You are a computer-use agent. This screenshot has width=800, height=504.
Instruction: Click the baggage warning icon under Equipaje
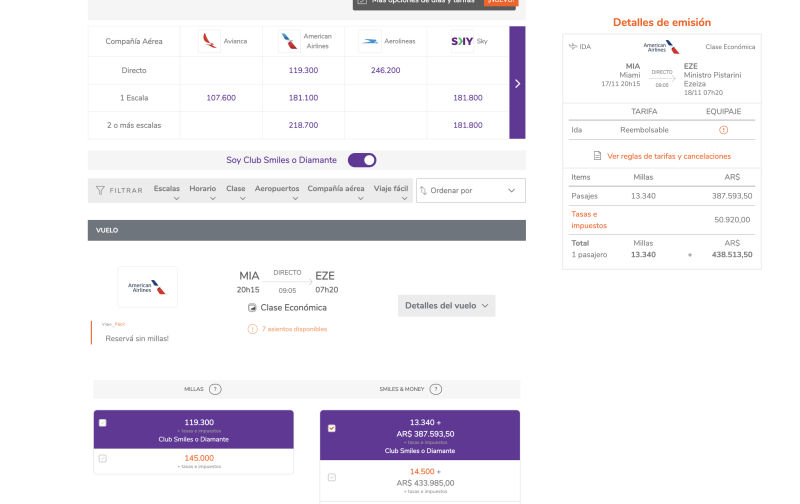(723, 130)
